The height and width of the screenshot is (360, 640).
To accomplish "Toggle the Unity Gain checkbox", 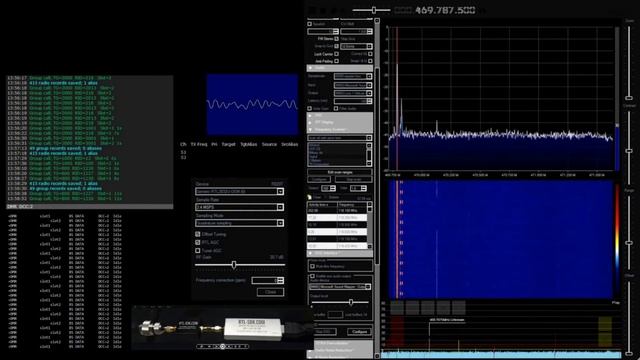I will pos(309,109).
